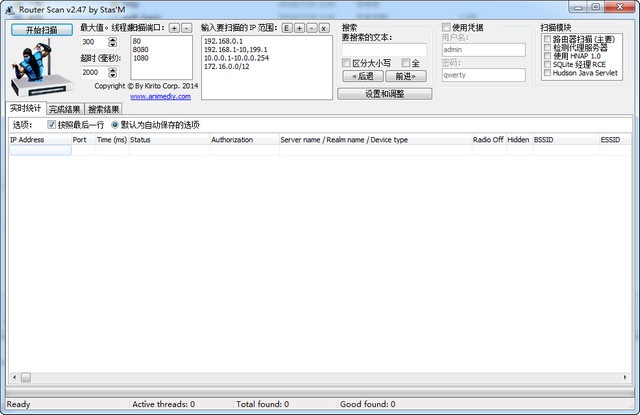Switch to the 实时统计 tab
Image resolution: width=640 pixels, height=415 pixels.
(x=26, y=108)
